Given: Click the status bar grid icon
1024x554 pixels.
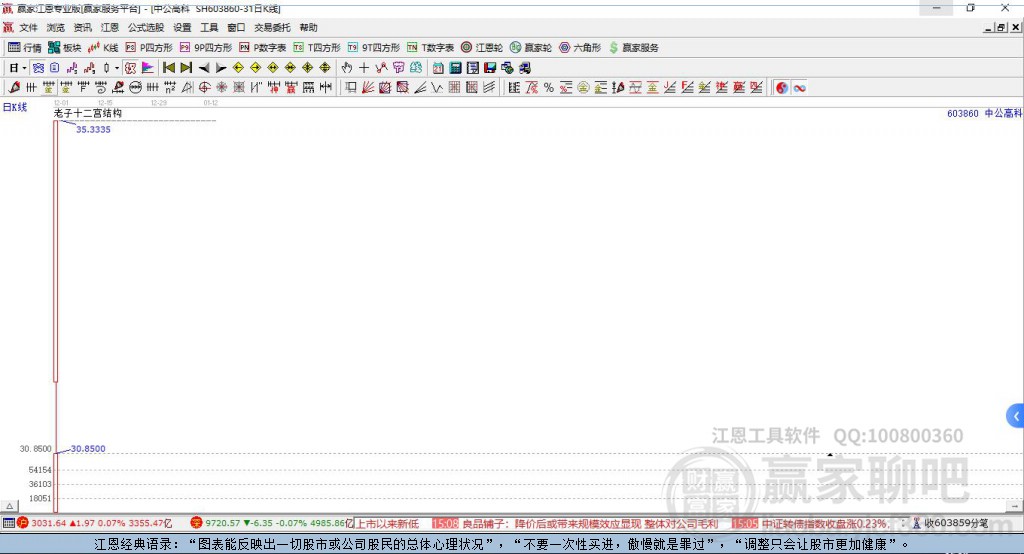Looking at the screenshot, I should tap(8, 523).
